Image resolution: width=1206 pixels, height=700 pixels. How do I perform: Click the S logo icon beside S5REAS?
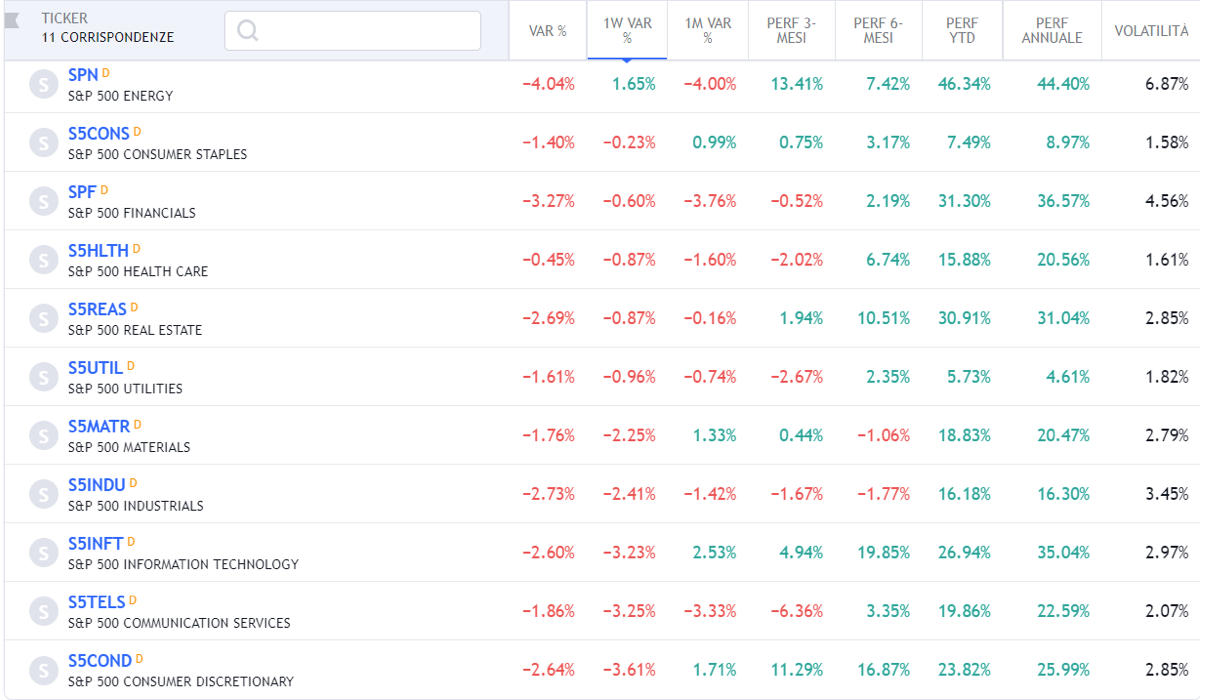click(43, 319)
